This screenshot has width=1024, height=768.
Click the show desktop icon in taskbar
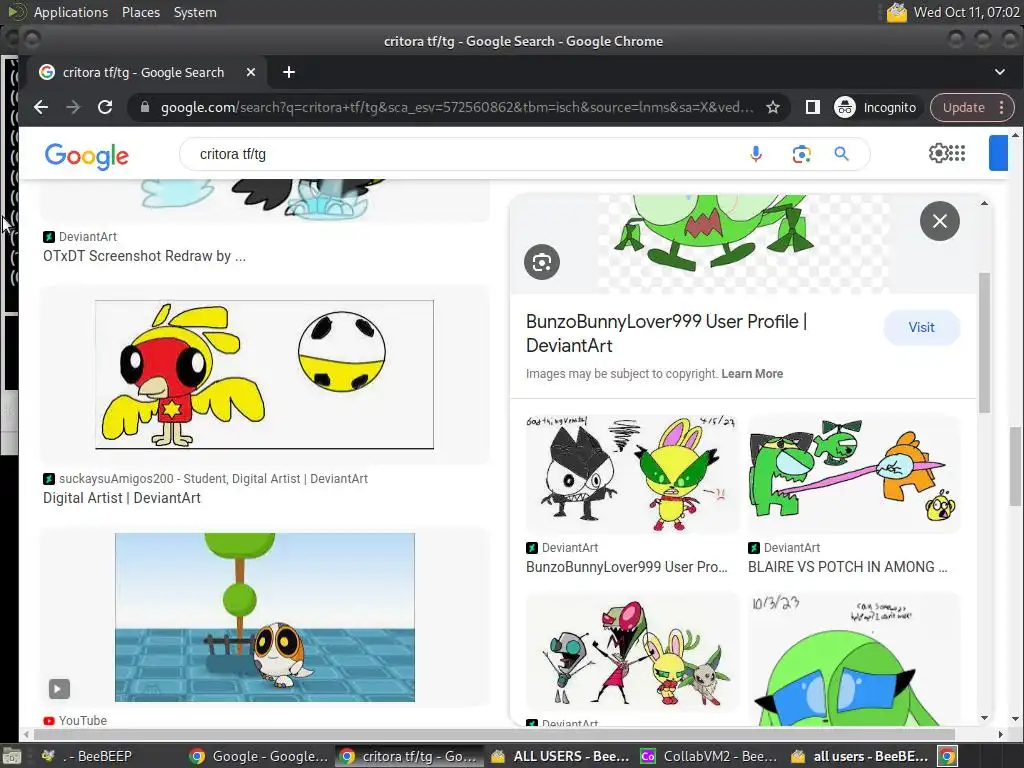coord(12,756)
